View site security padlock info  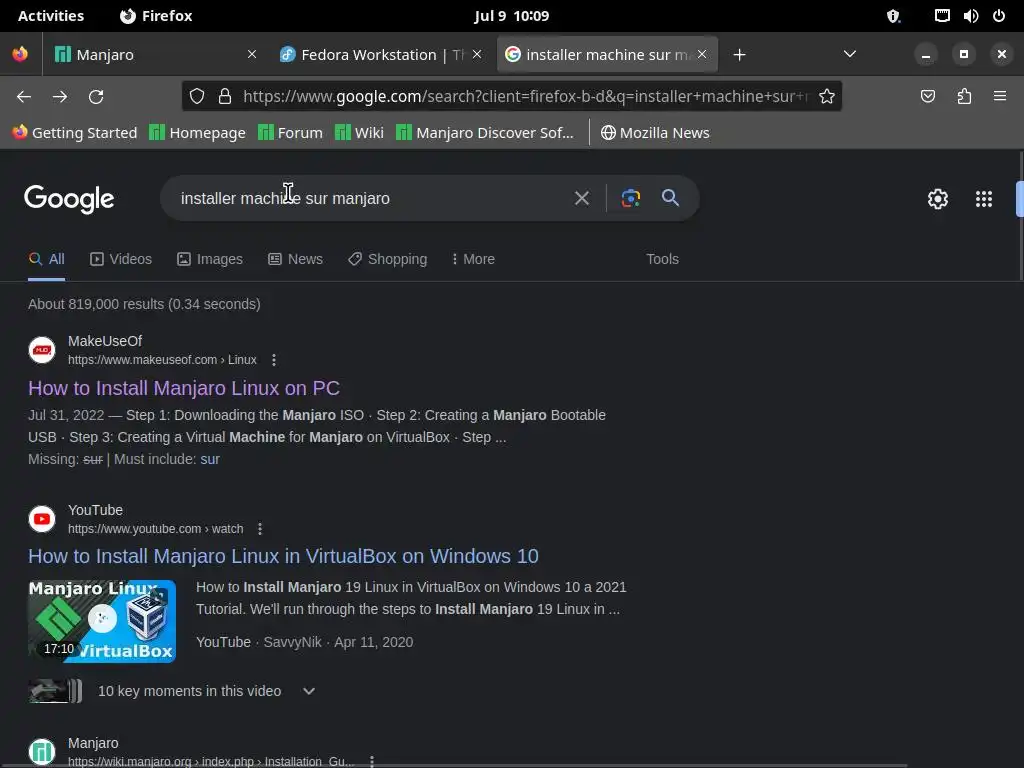click(225, 97)
